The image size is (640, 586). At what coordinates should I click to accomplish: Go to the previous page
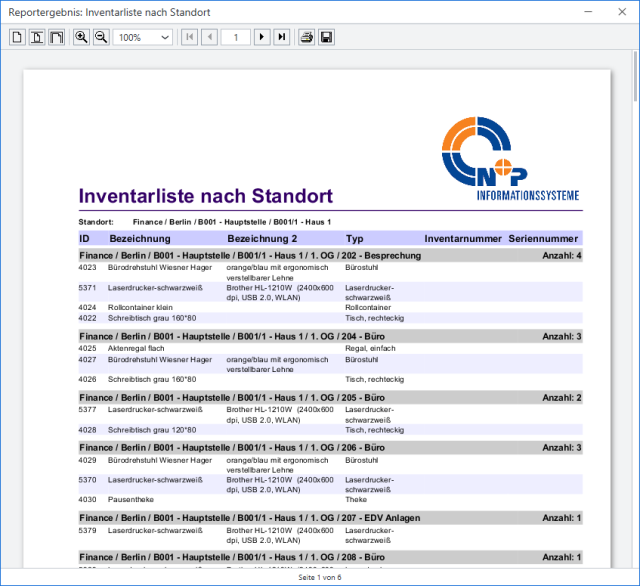coord(209,38)
